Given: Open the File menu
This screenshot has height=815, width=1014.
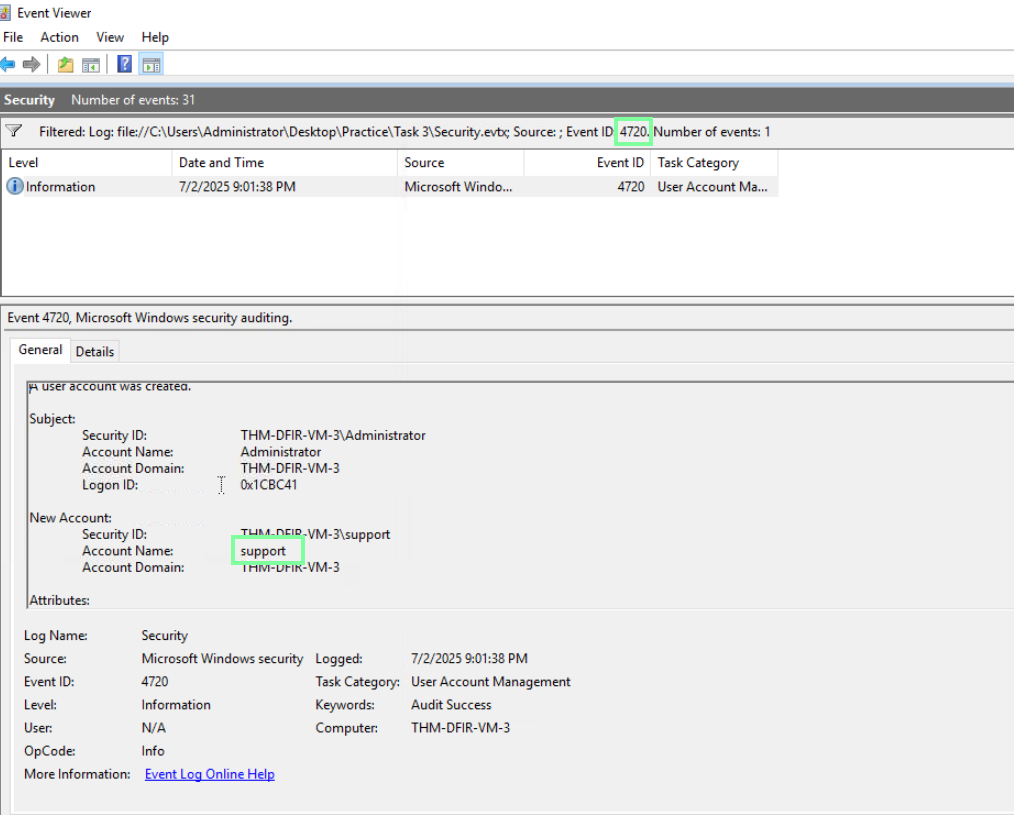Looking at the screenshot, I should (x=13, y=37).
